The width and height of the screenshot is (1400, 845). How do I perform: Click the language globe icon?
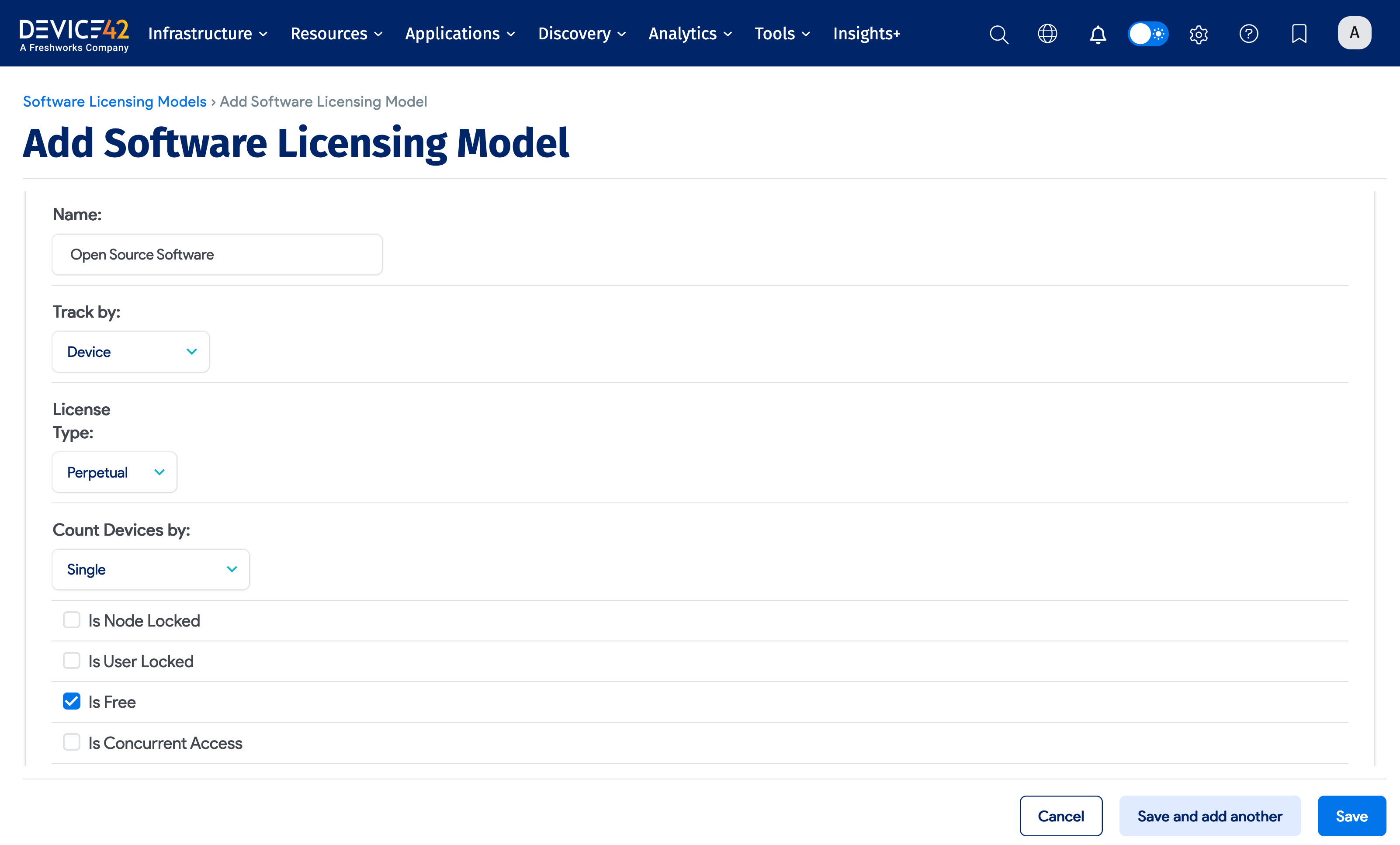click(1047, 34)
